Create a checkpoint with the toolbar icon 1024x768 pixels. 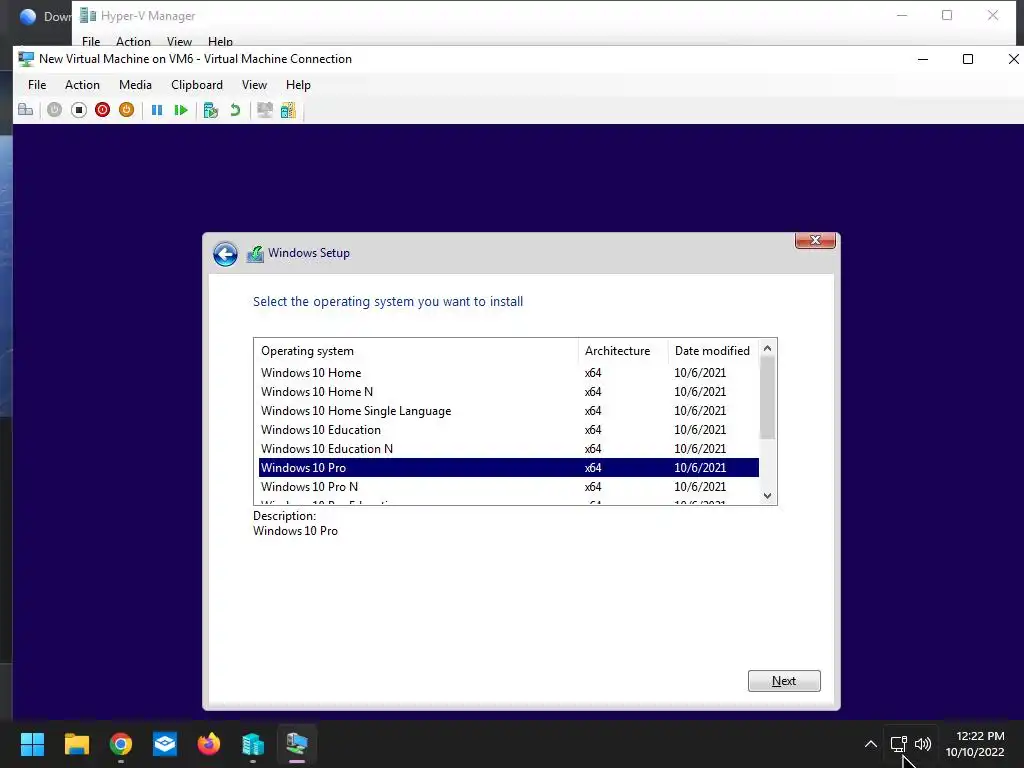point(210,110)
